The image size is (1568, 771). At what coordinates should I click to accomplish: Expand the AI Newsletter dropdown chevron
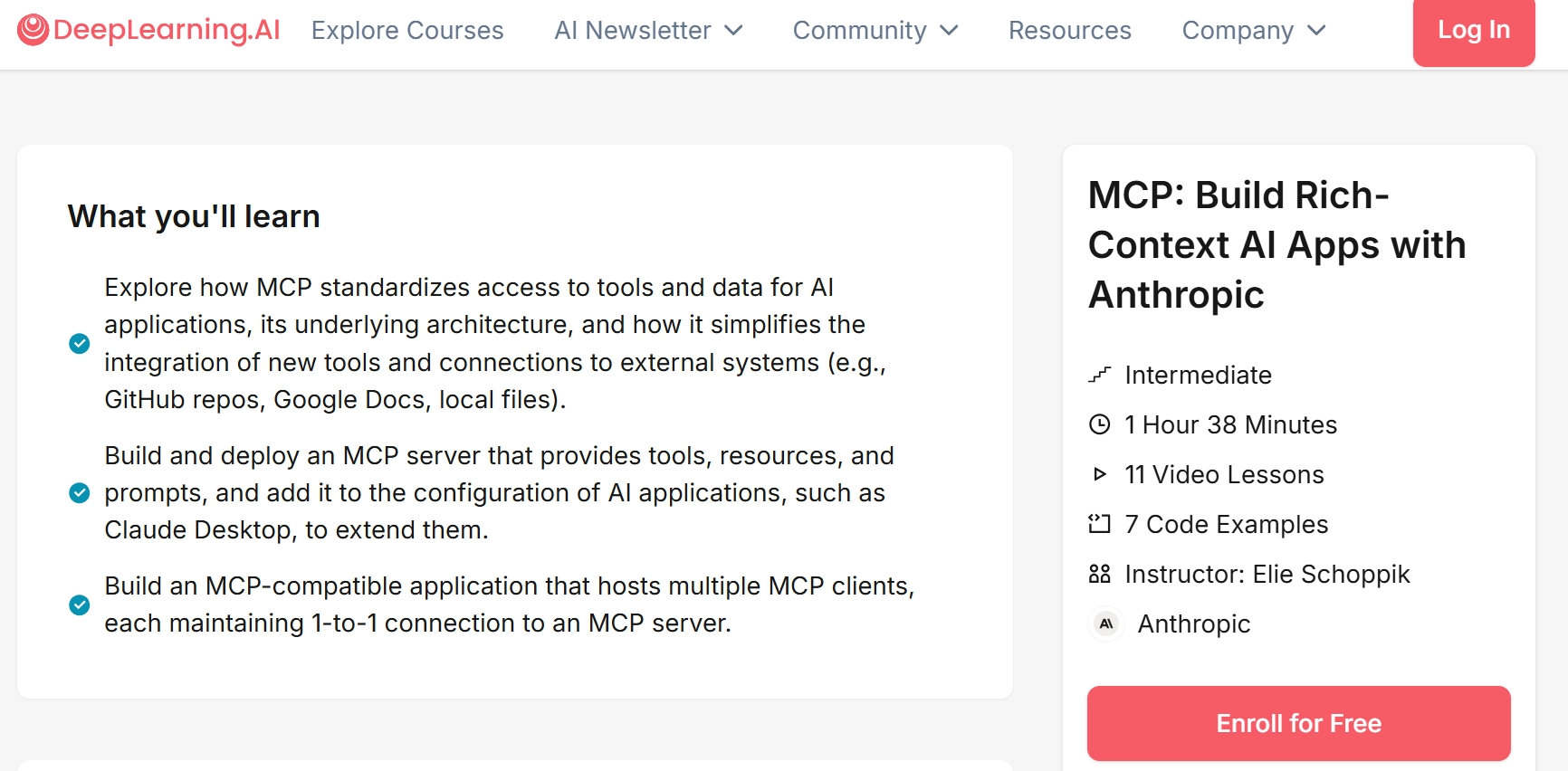click(734, 31)
